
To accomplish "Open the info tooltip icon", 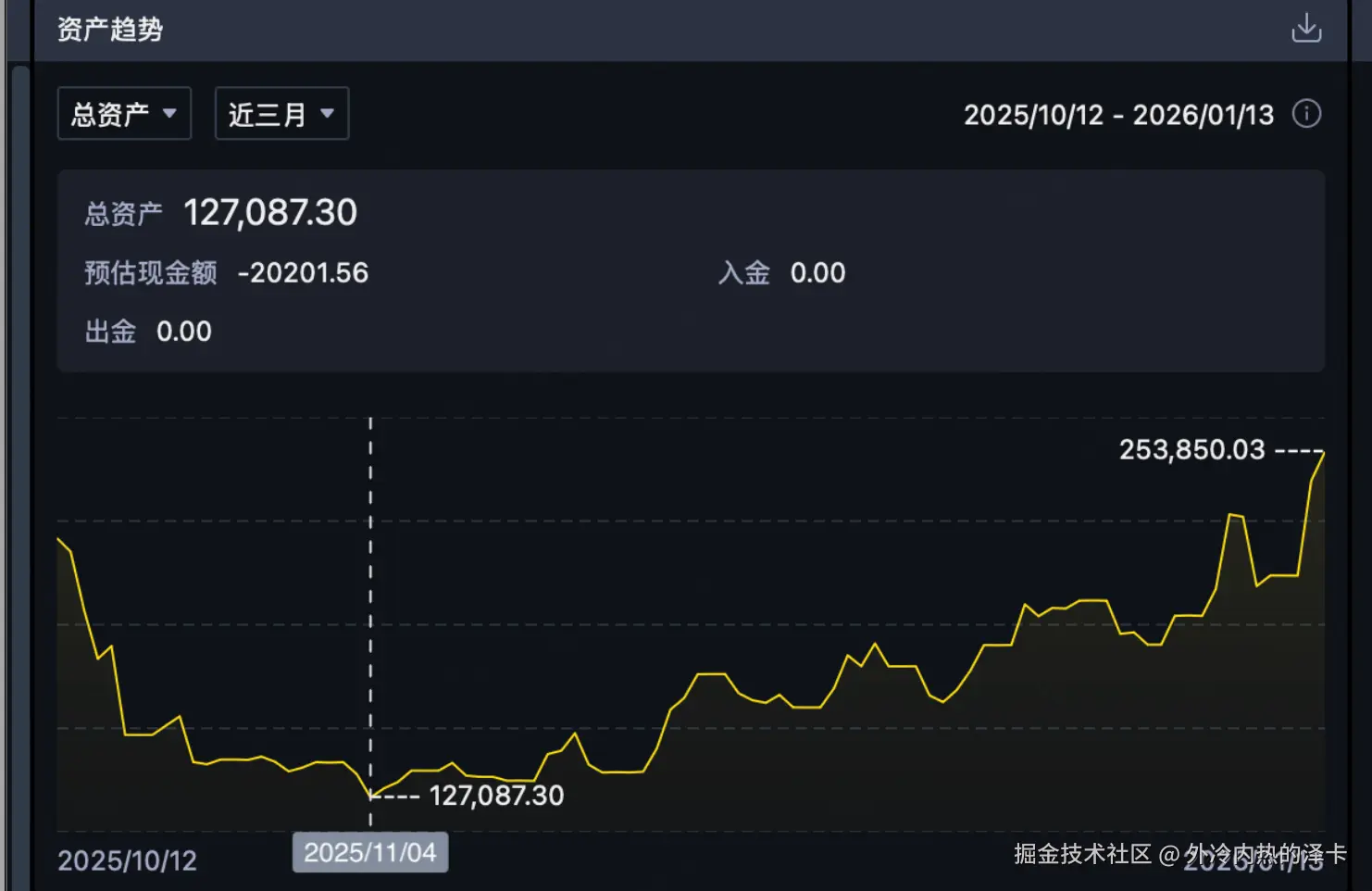I will pos(1306,114).
